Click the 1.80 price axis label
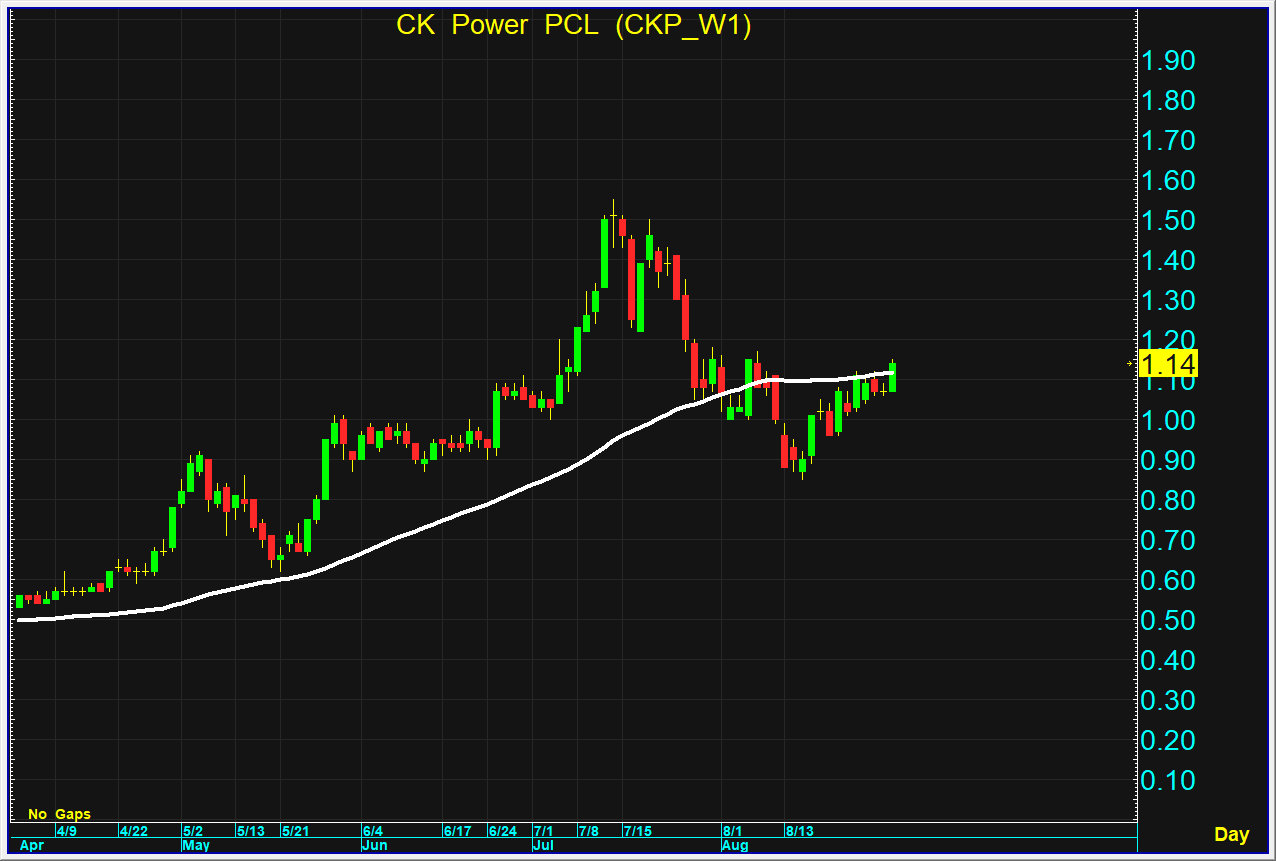Image resolution: width=1276 pixels, height=861 pixels. [x=1168, y=100]
